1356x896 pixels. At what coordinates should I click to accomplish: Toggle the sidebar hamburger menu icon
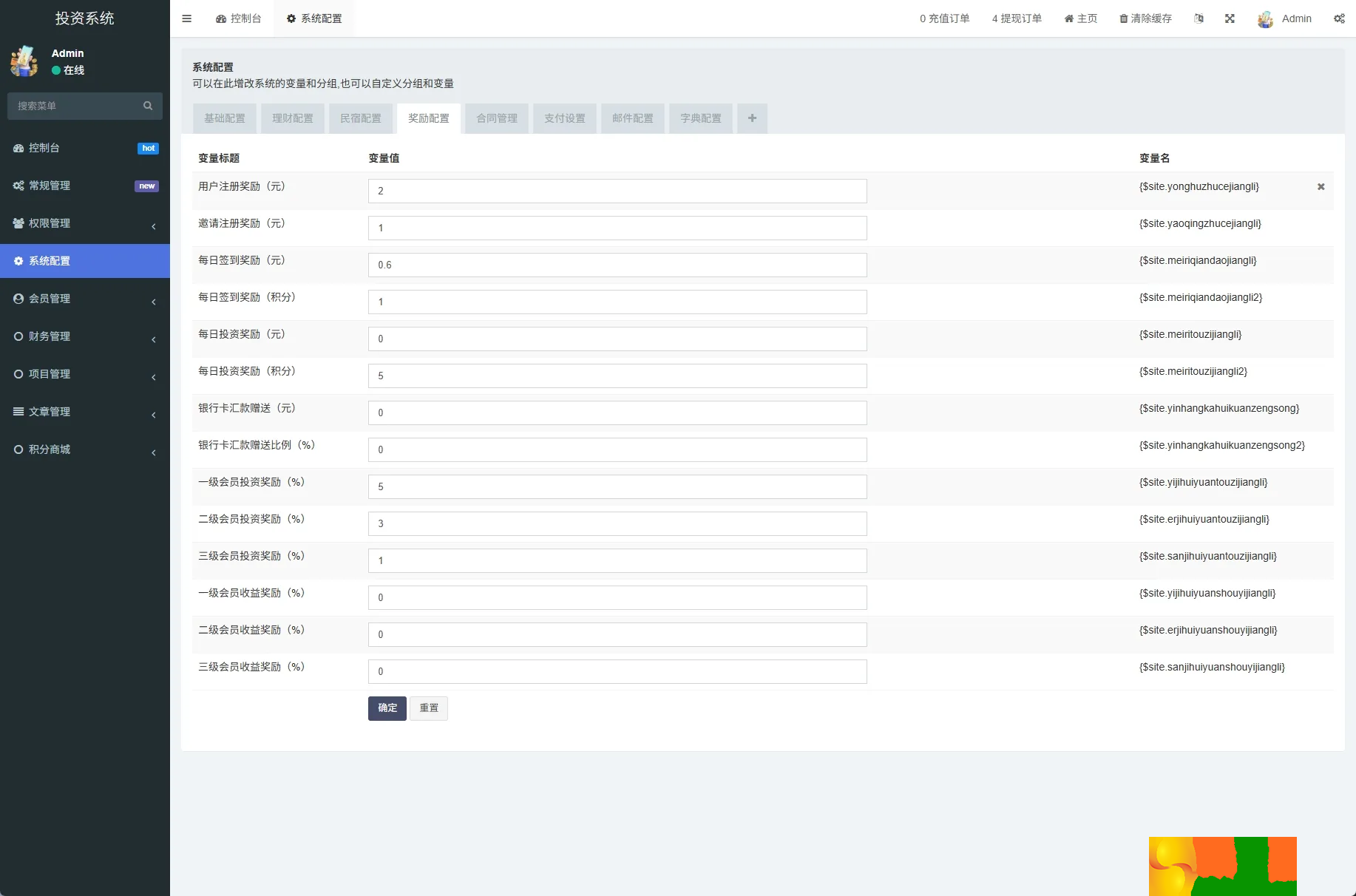point(186,18)
